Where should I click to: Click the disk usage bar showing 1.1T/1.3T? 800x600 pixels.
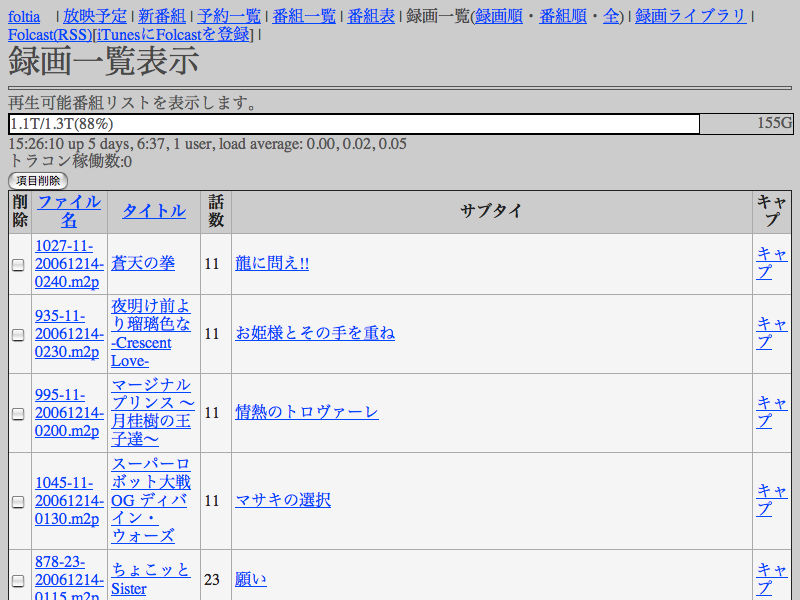(x=353, y=124)
